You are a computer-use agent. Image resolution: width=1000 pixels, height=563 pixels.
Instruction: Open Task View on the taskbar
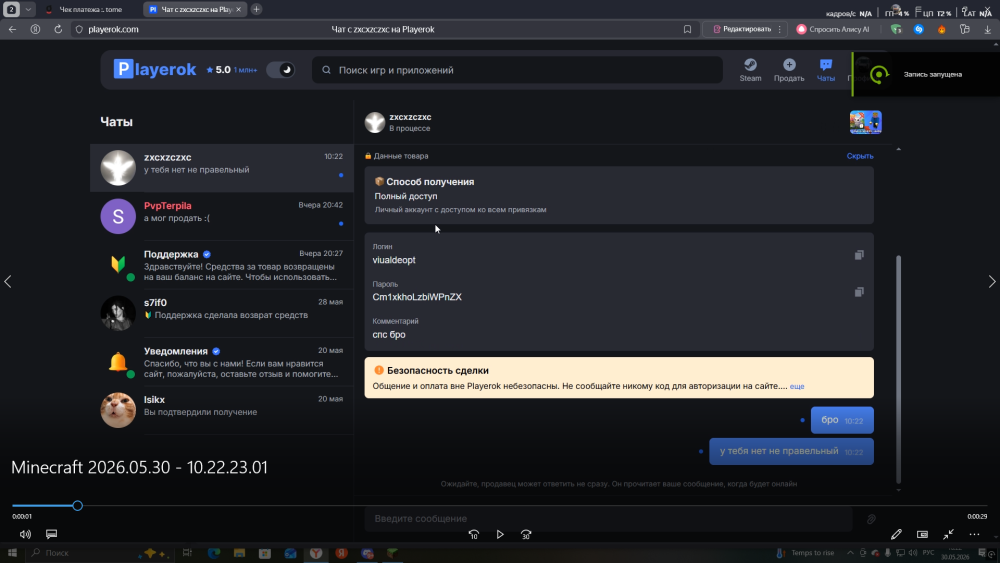tap(187, 553)
